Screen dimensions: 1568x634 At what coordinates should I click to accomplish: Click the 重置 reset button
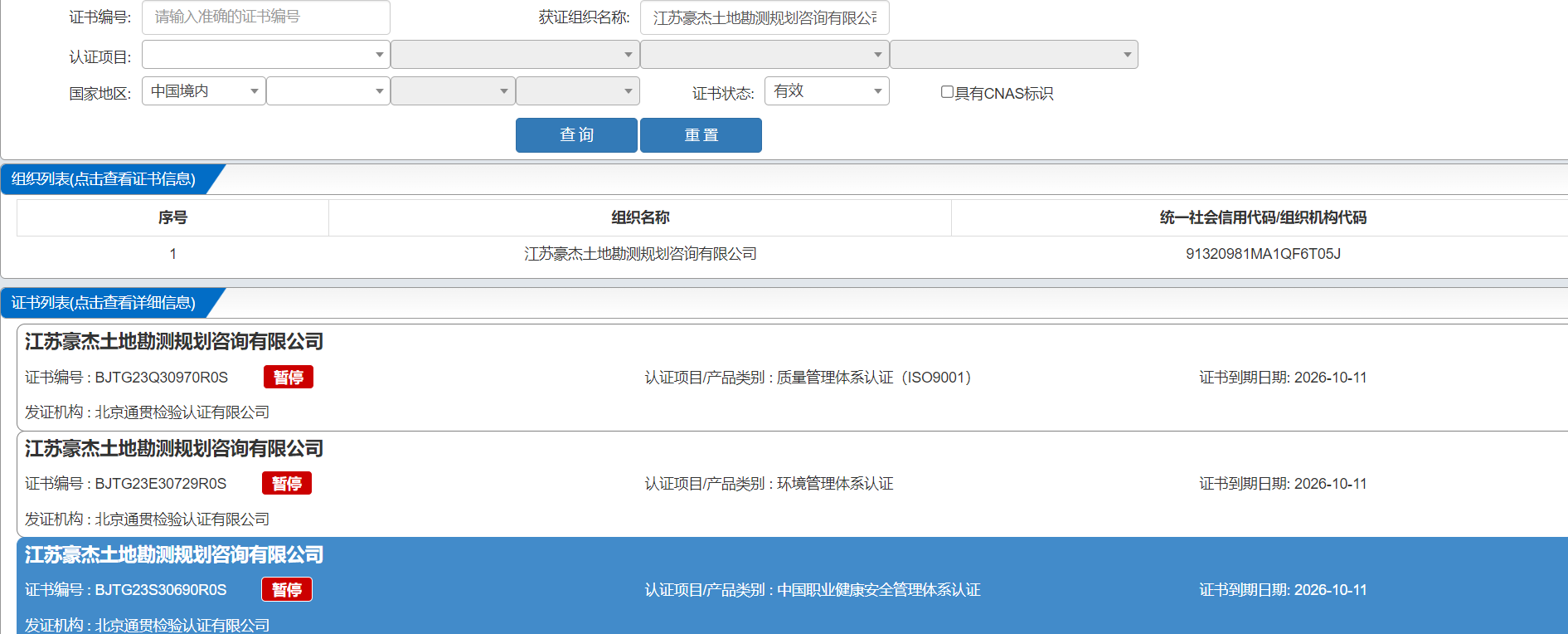coord(701,135)
